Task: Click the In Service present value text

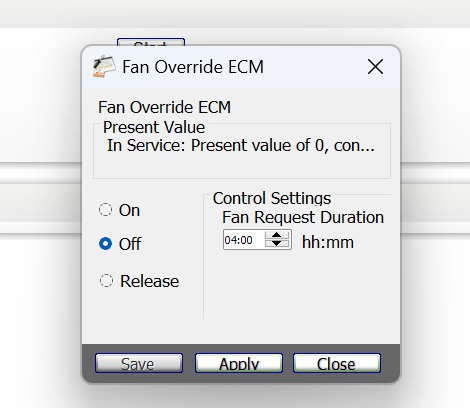Action: pyautogui.click(x=241, y=145)
